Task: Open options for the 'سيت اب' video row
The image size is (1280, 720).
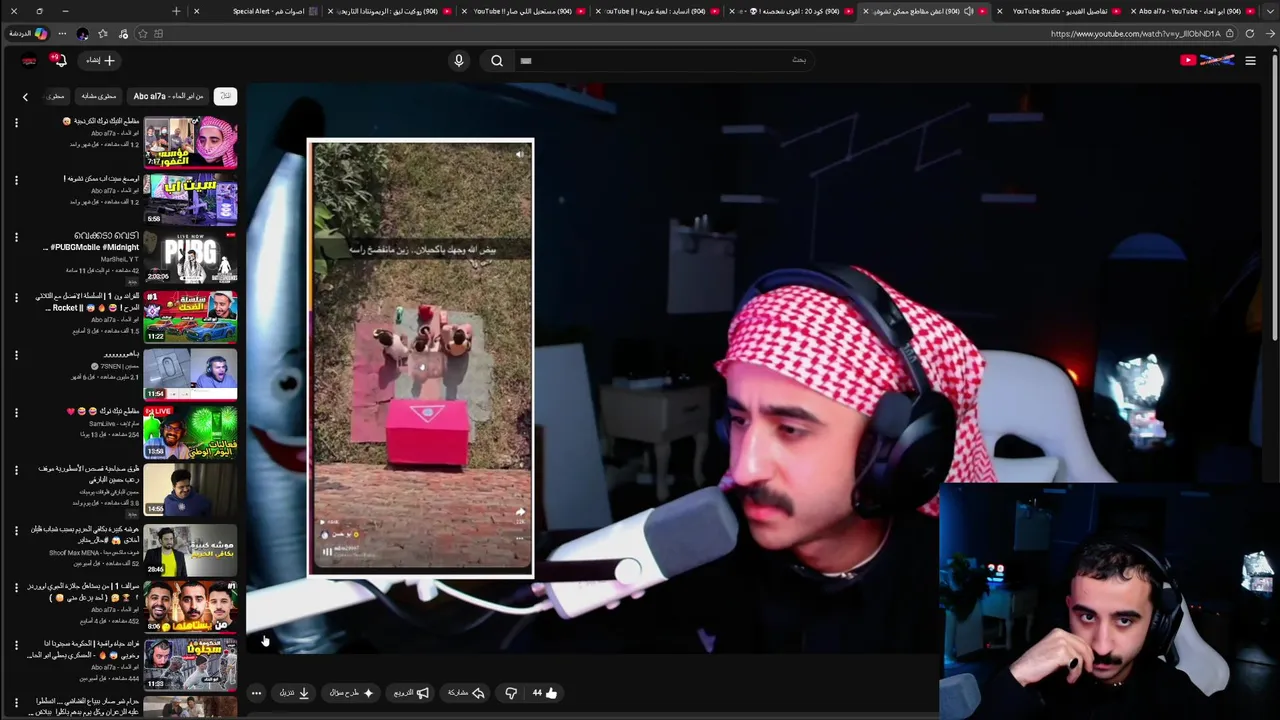Action: point(16,180)
